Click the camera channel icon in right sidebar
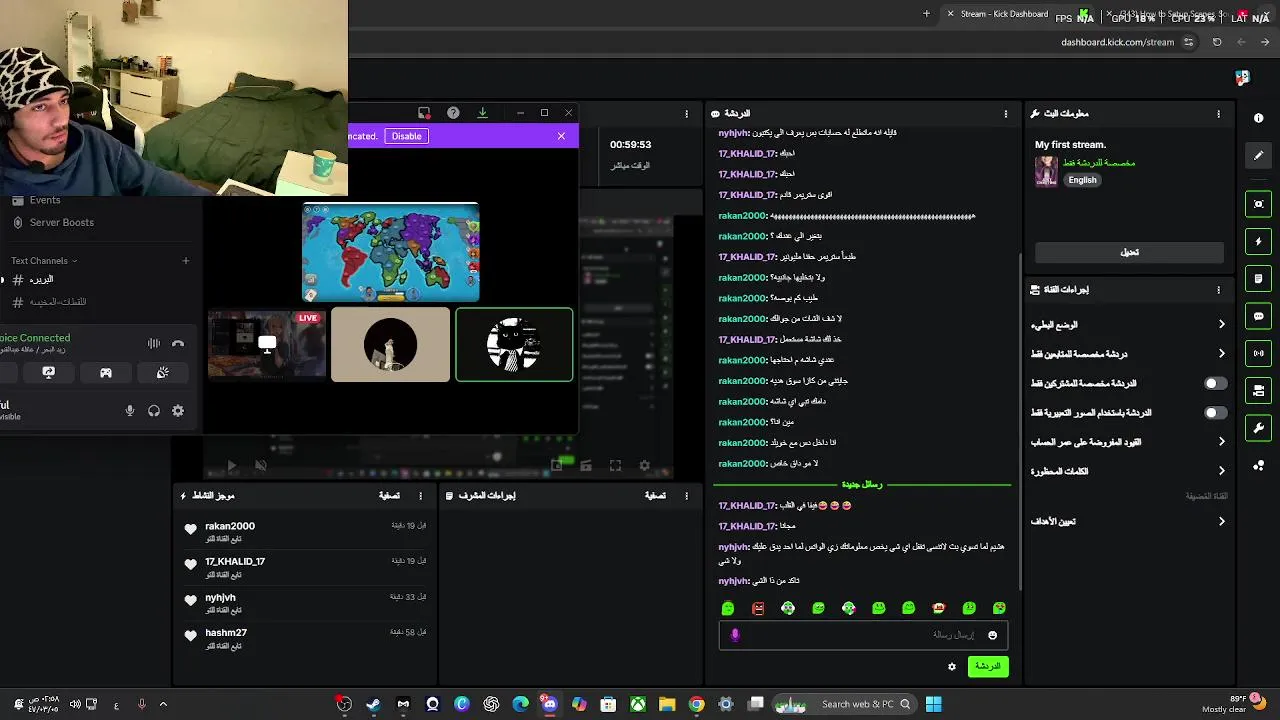The image size is (1280, 720). [1258, 390]
